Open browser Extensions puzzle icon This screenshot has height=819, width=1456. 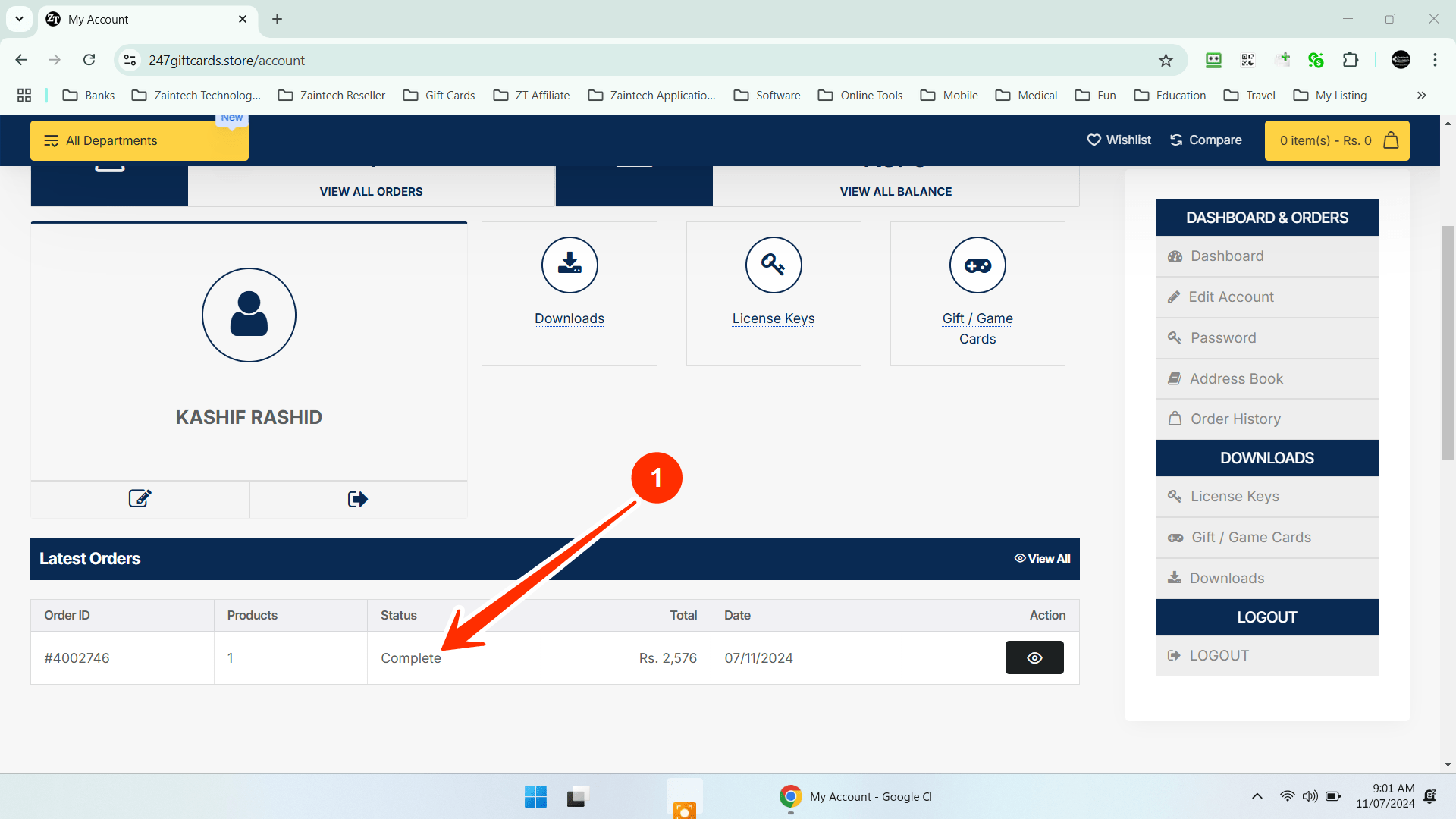click(1351, 60)
